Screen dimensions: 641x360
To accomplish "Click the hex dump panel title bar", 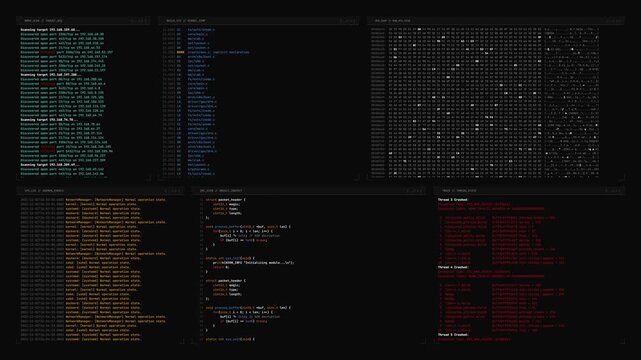I will point(495,20).
